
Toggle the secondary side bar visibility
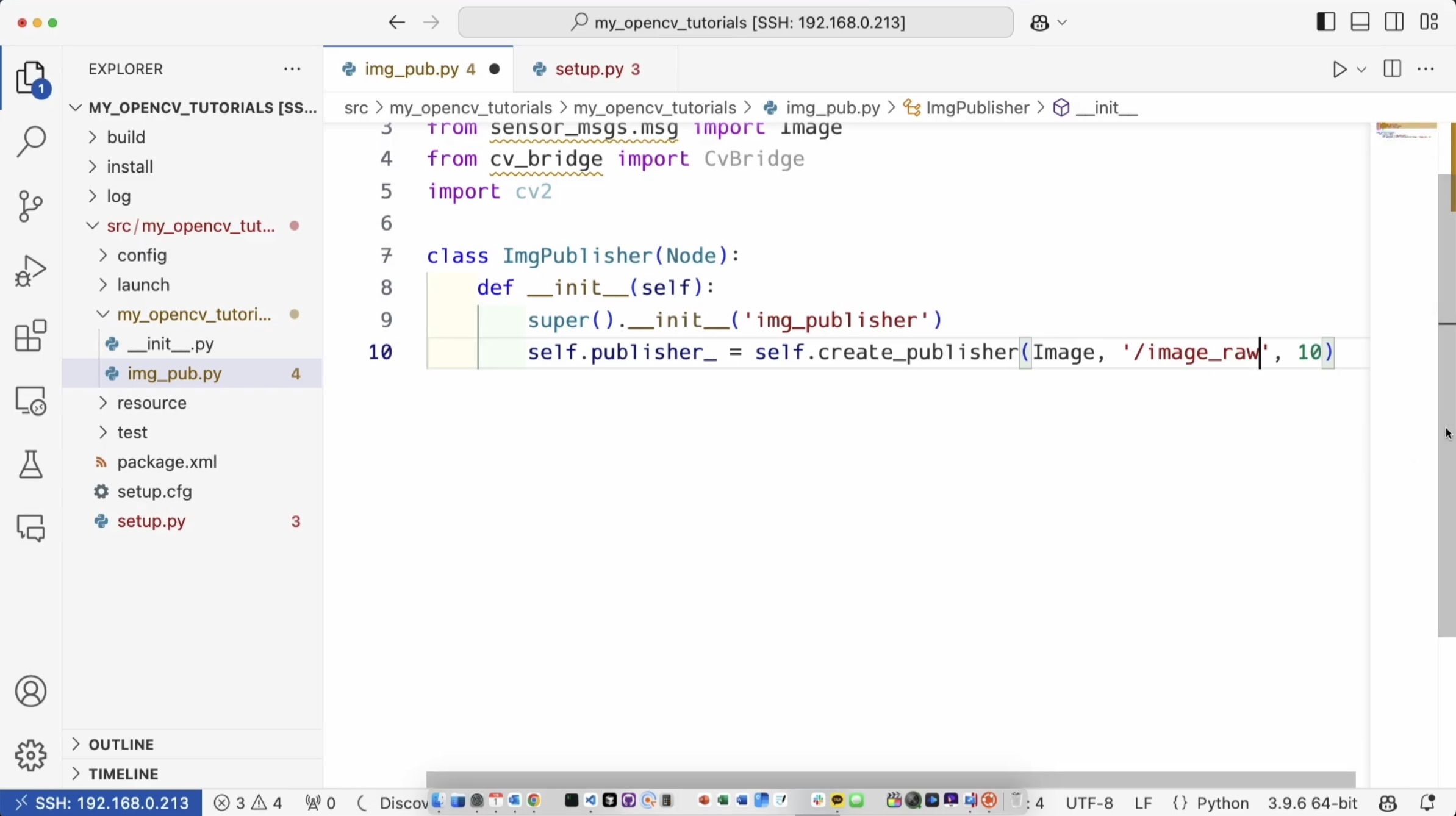(1394, 23)
